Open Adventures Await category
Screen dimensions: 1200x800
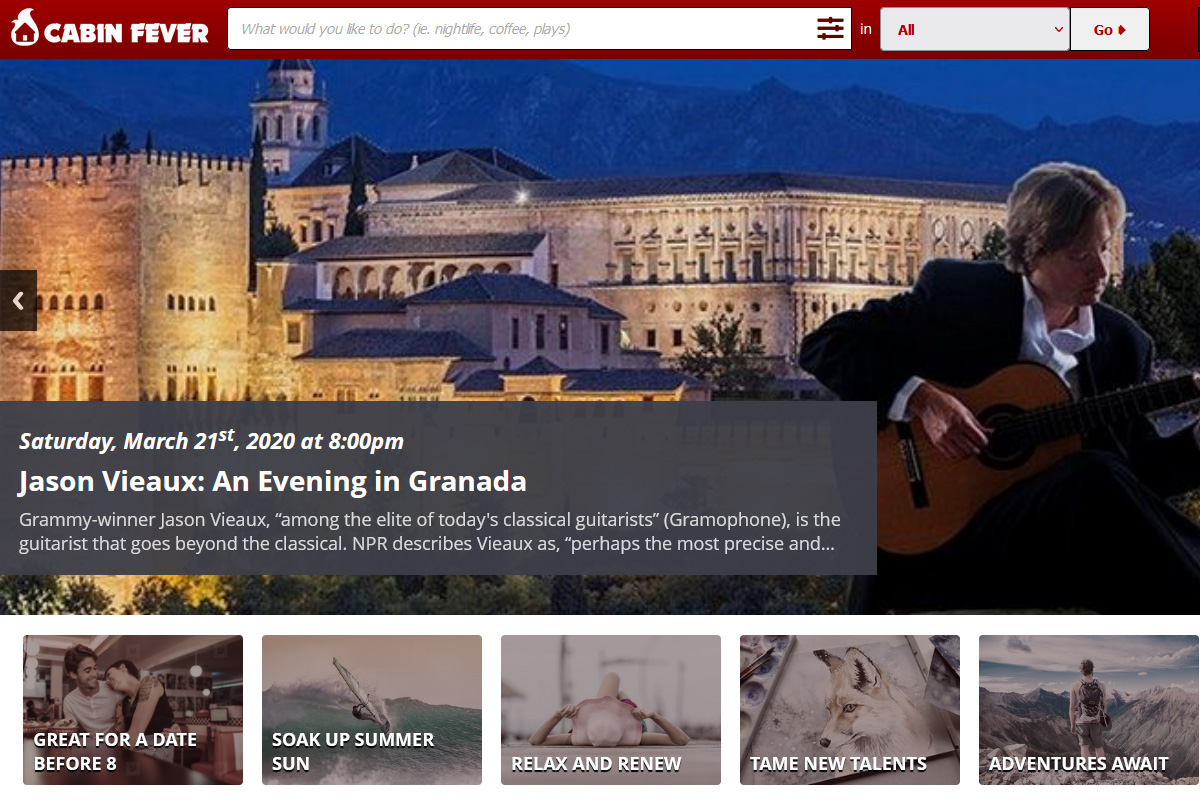1089,710
